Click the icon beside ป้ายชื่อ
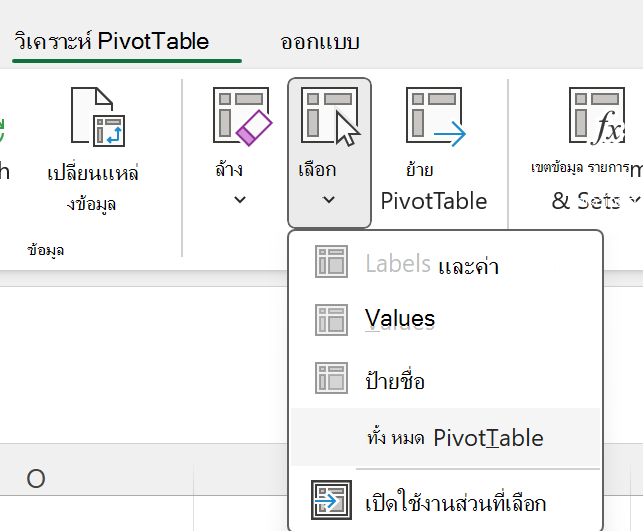 tap(331, 378)
